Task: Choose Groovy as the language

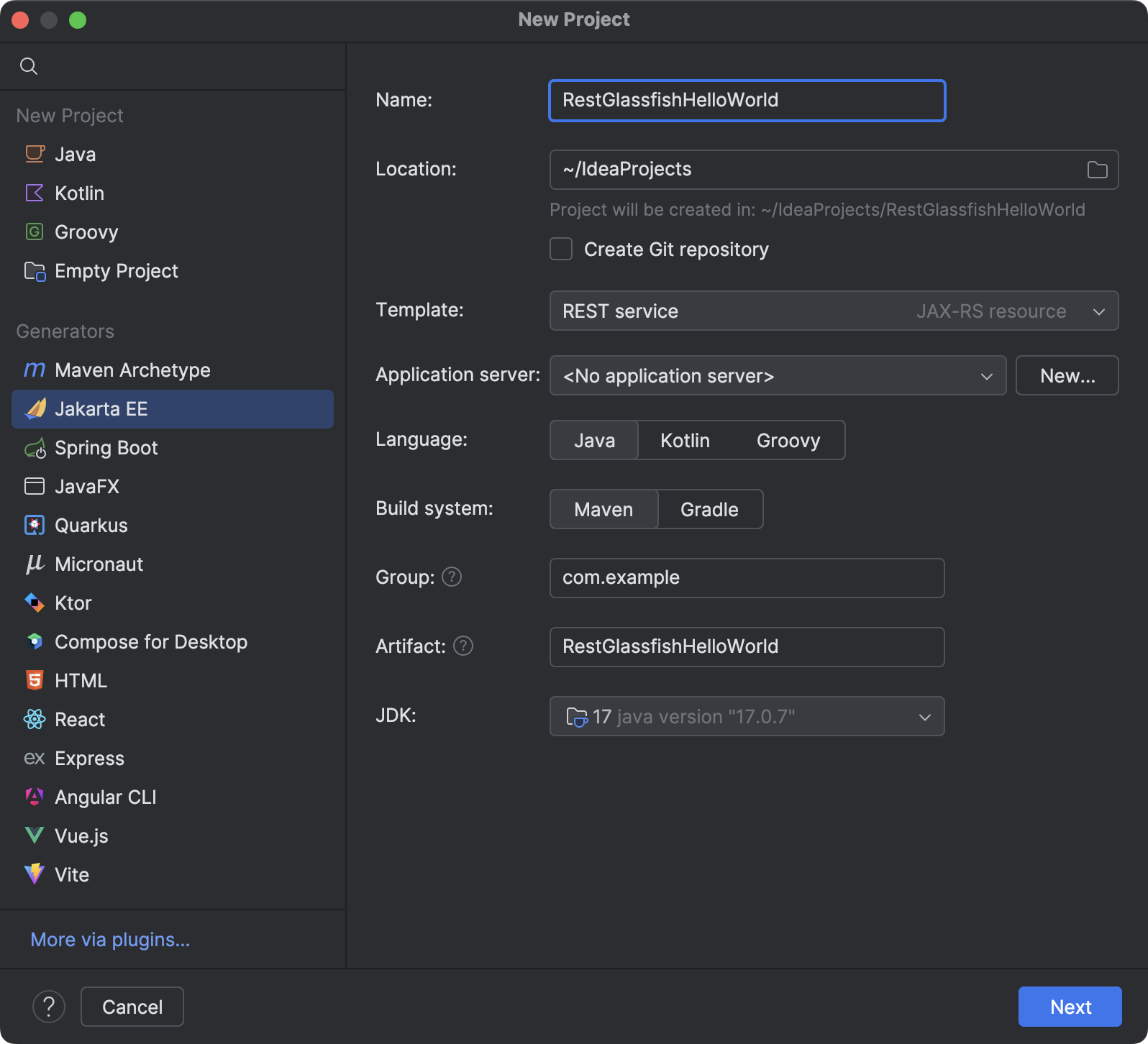Action: click(788, 440)
